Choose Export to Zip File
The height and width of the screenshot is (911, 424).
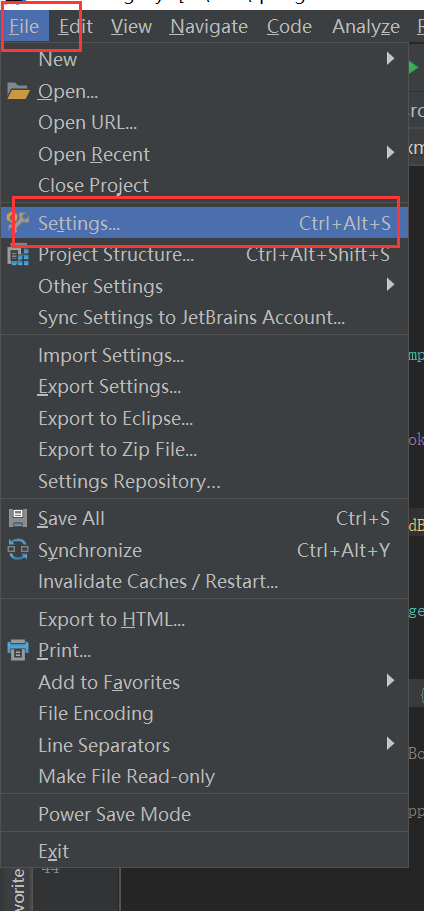click(204, 449)
